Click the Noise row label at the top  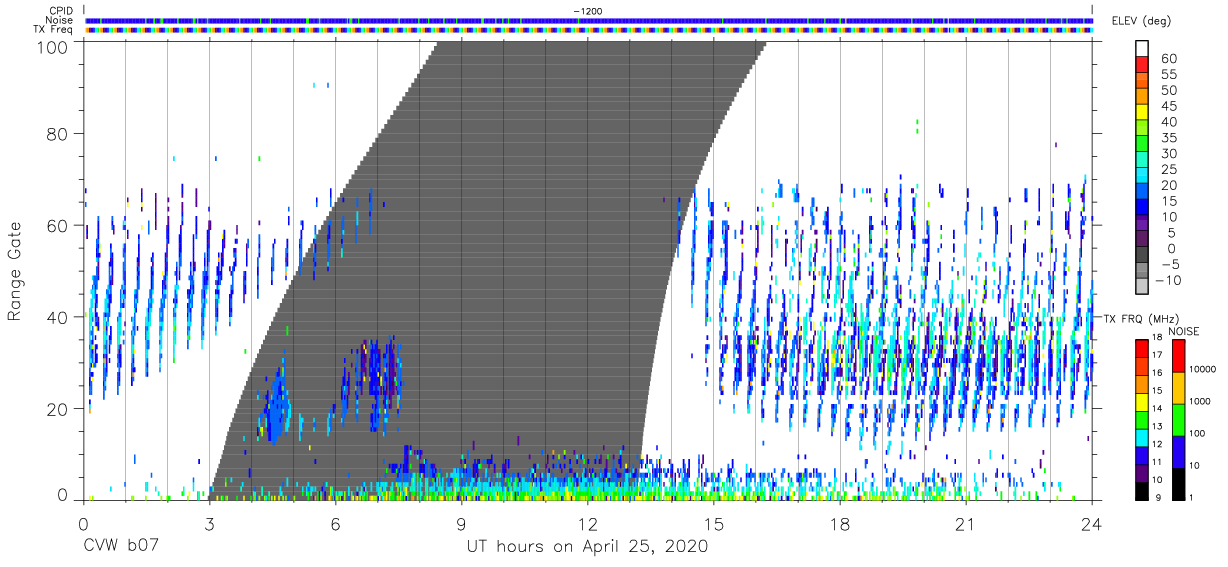pos(60,20)
